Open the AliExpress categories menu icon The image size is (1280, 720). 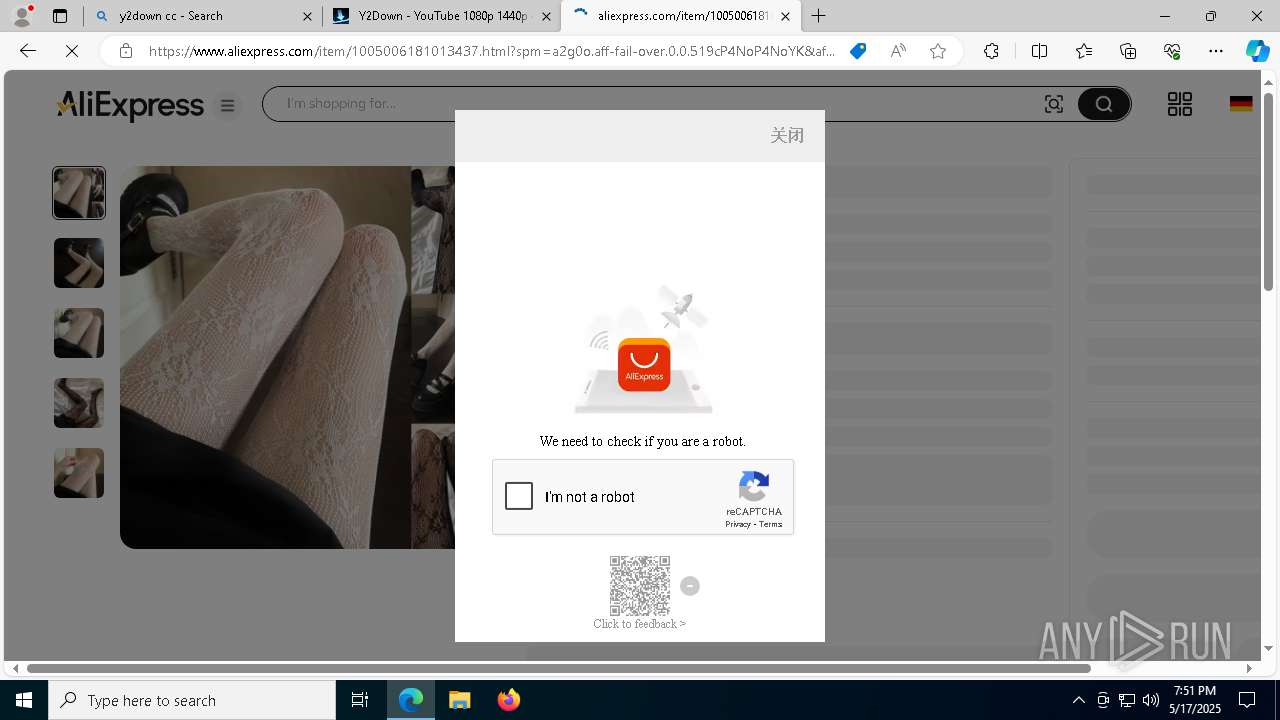click(228, 105)
